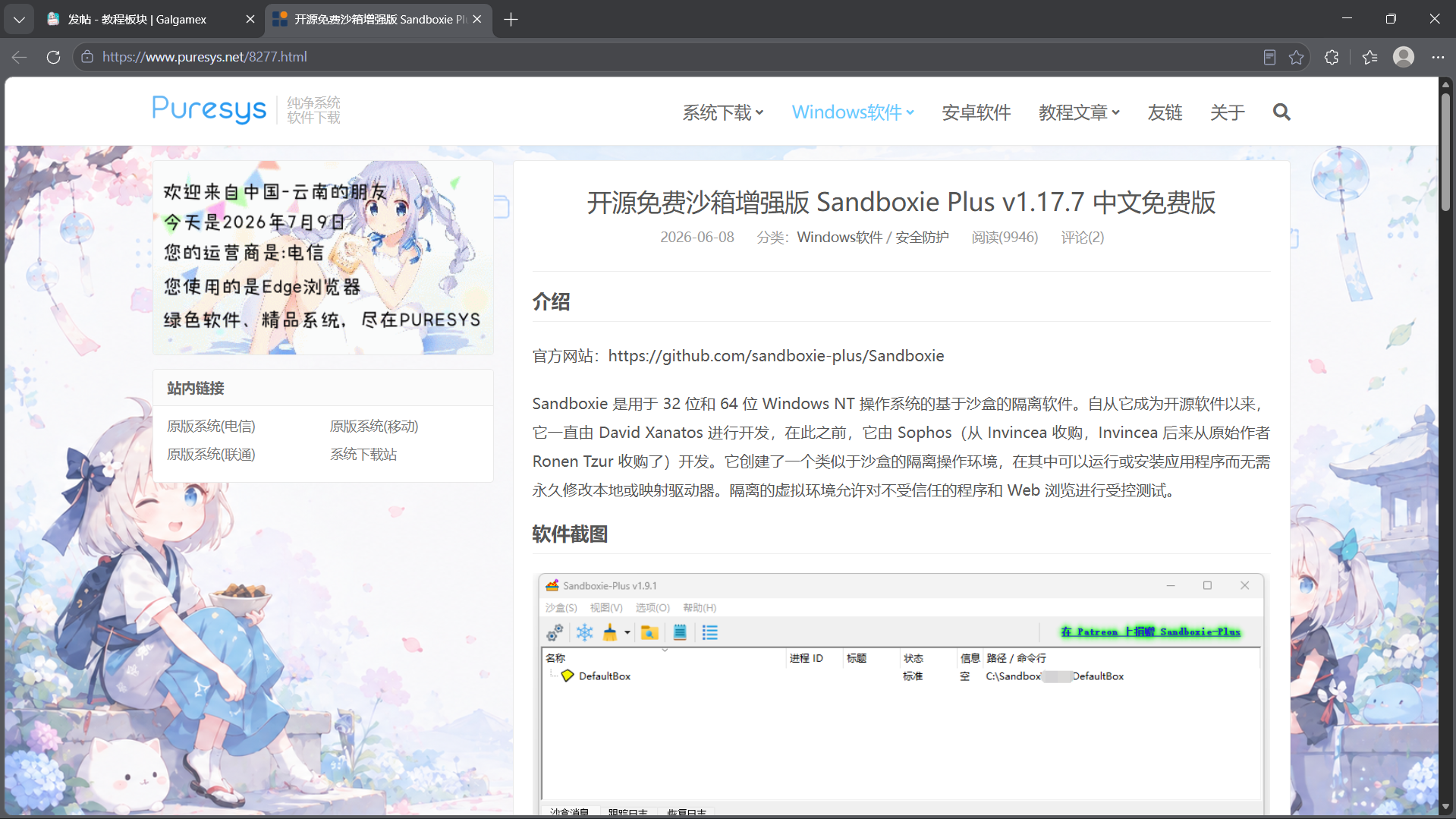
Task: Expand the 系统下载 menu
Action: pyautogui.click(x=722, y=112)
